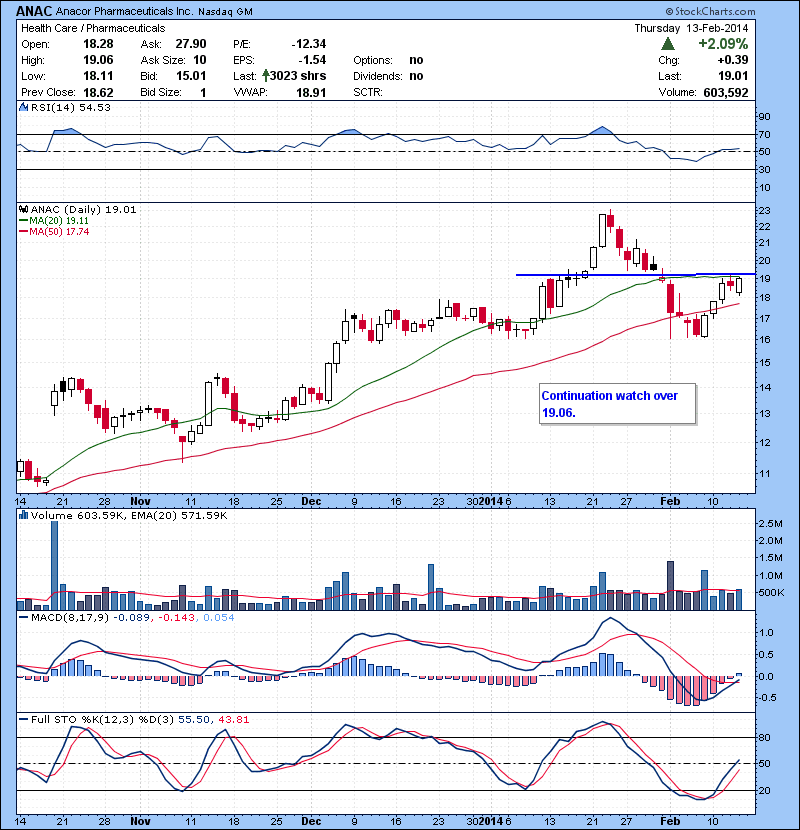Click the EPS value -1.54

click(x=311, y=60)
